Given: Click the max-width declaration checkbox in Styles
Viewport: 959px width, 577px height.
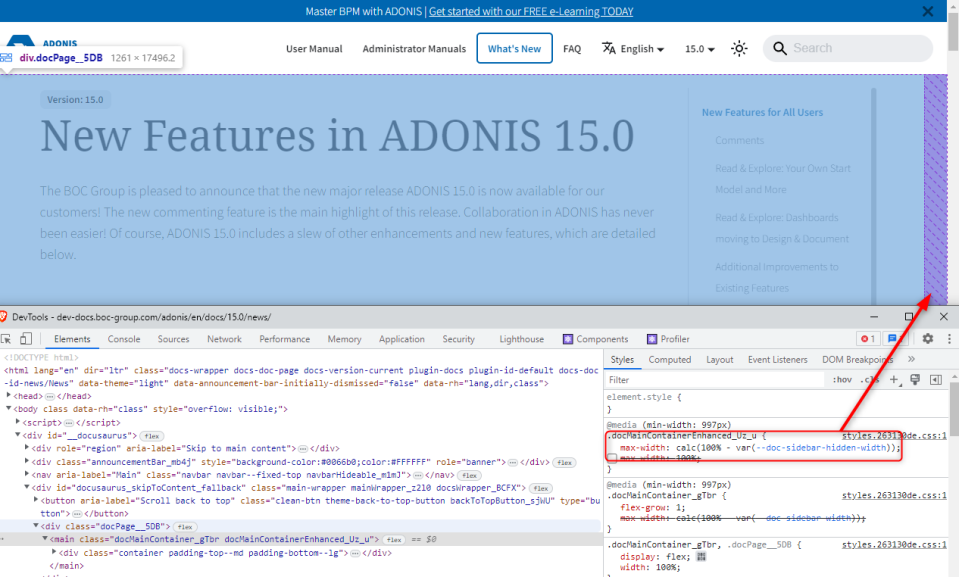Looking at the screenshot, I should [x=611, y=459].
